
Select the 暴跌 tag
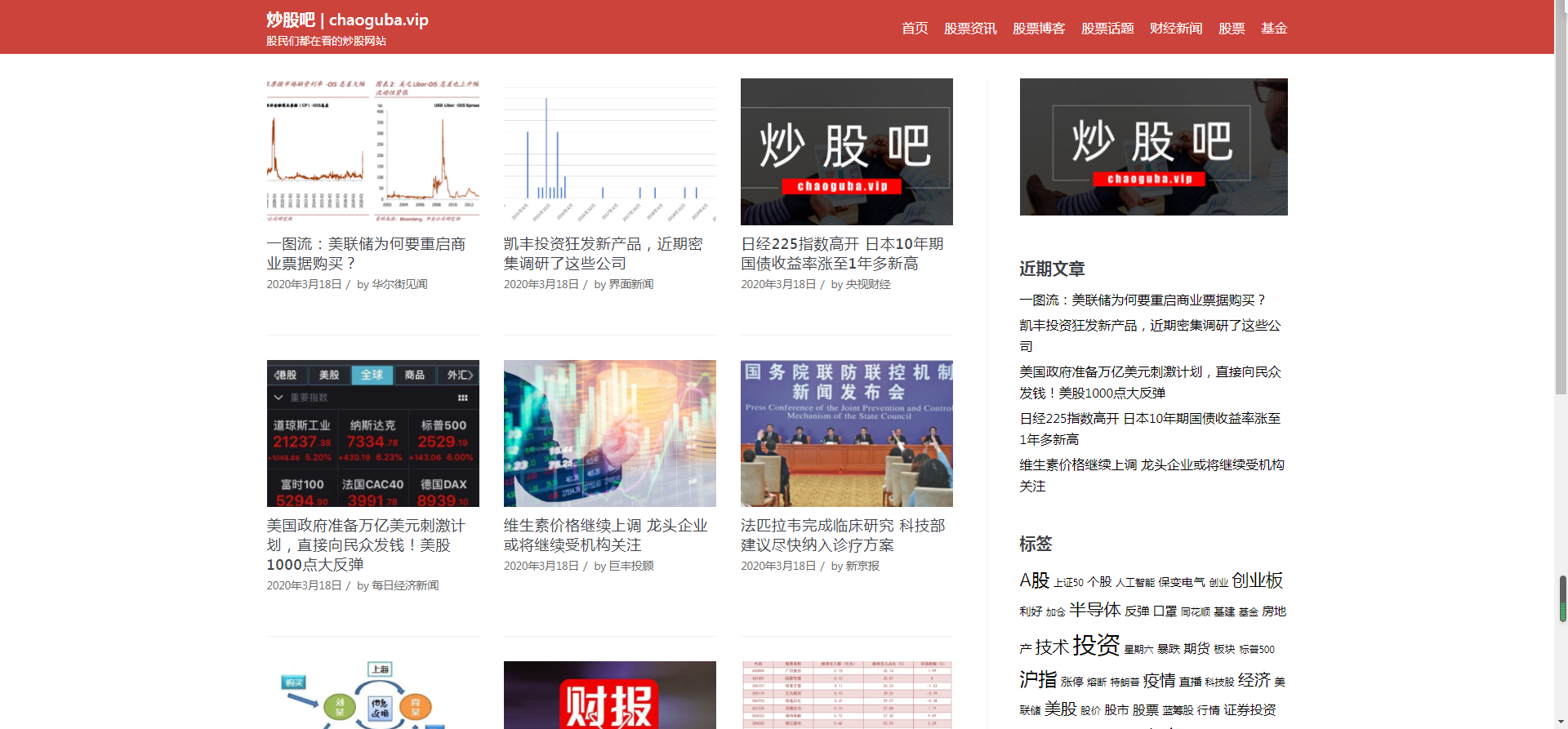coord(1169,649)
